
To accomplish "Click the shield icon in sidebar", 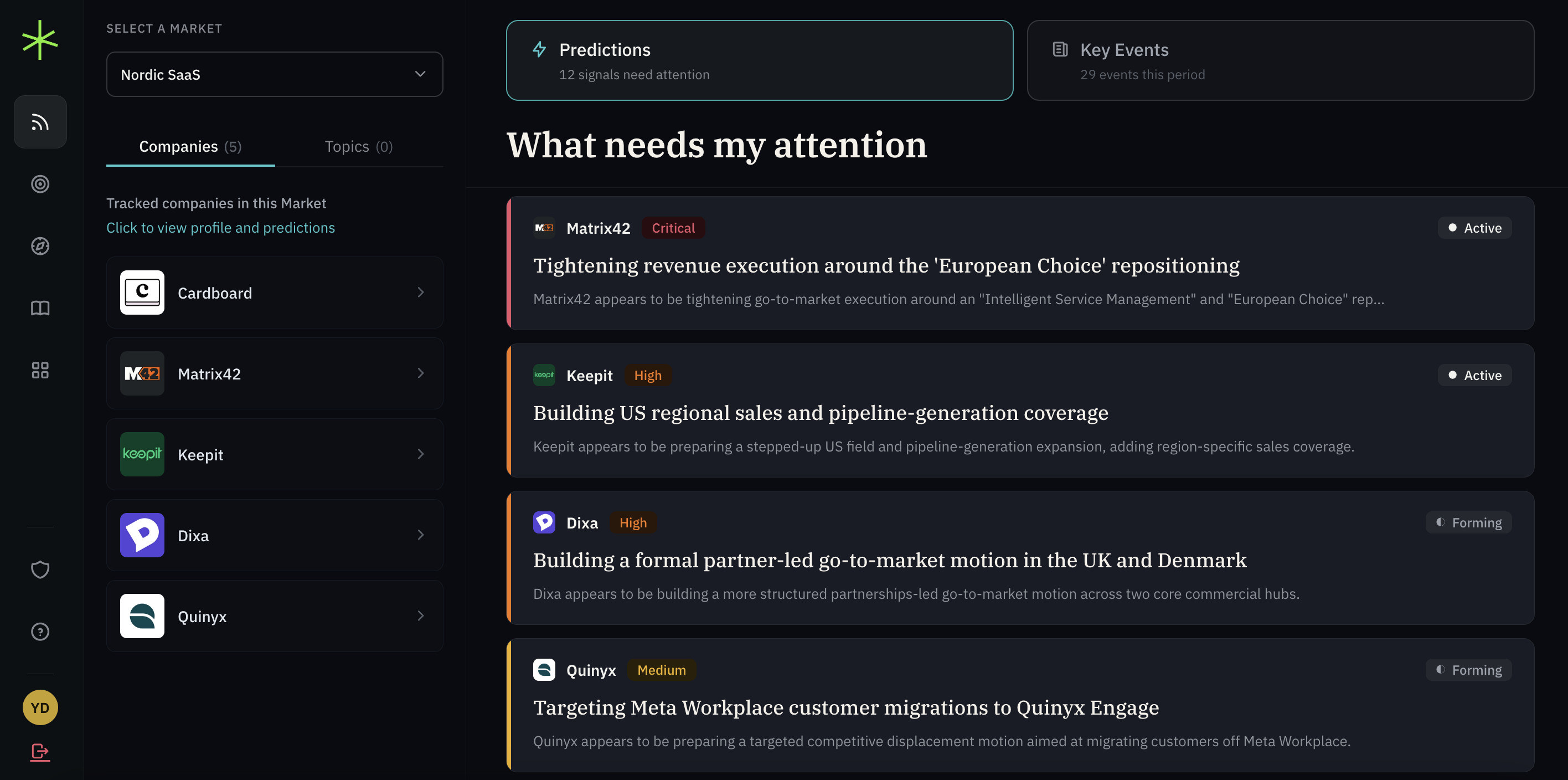I will pyautogui.click(x=40, y=569).
